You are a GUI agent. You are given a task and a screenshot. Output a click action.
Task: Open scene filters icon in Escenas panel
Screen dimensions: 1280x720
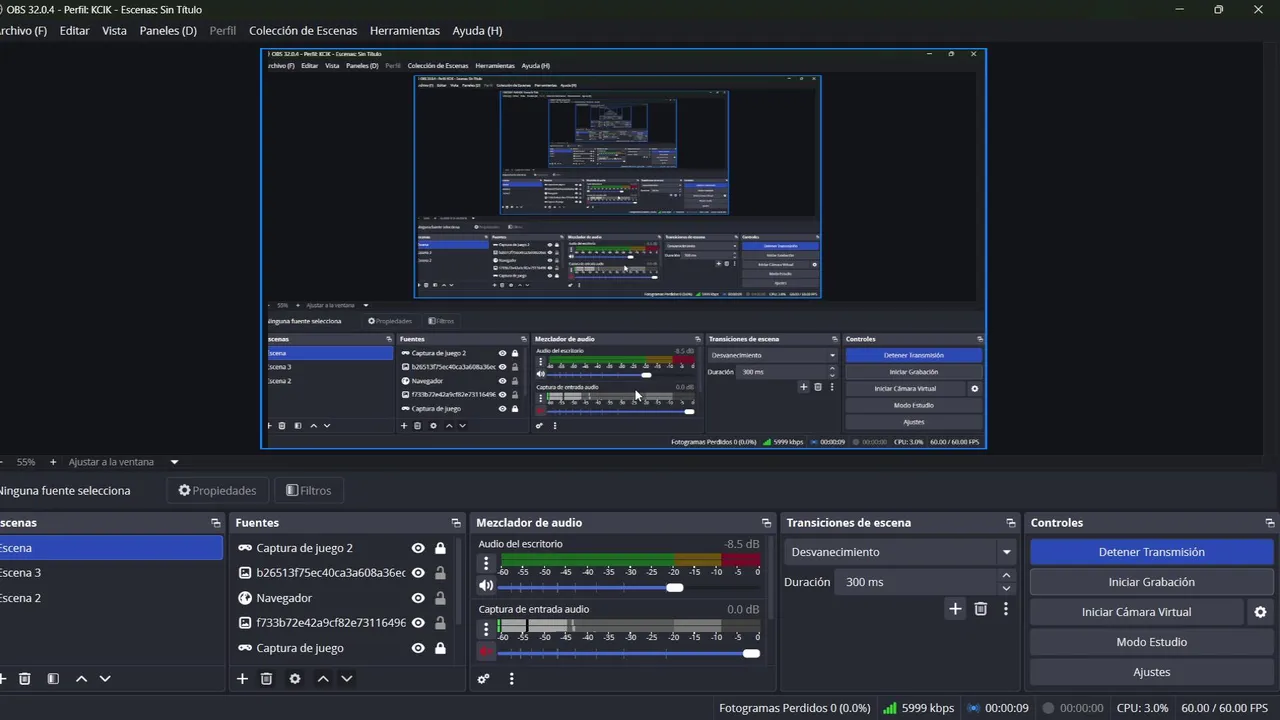pos(53,679)
